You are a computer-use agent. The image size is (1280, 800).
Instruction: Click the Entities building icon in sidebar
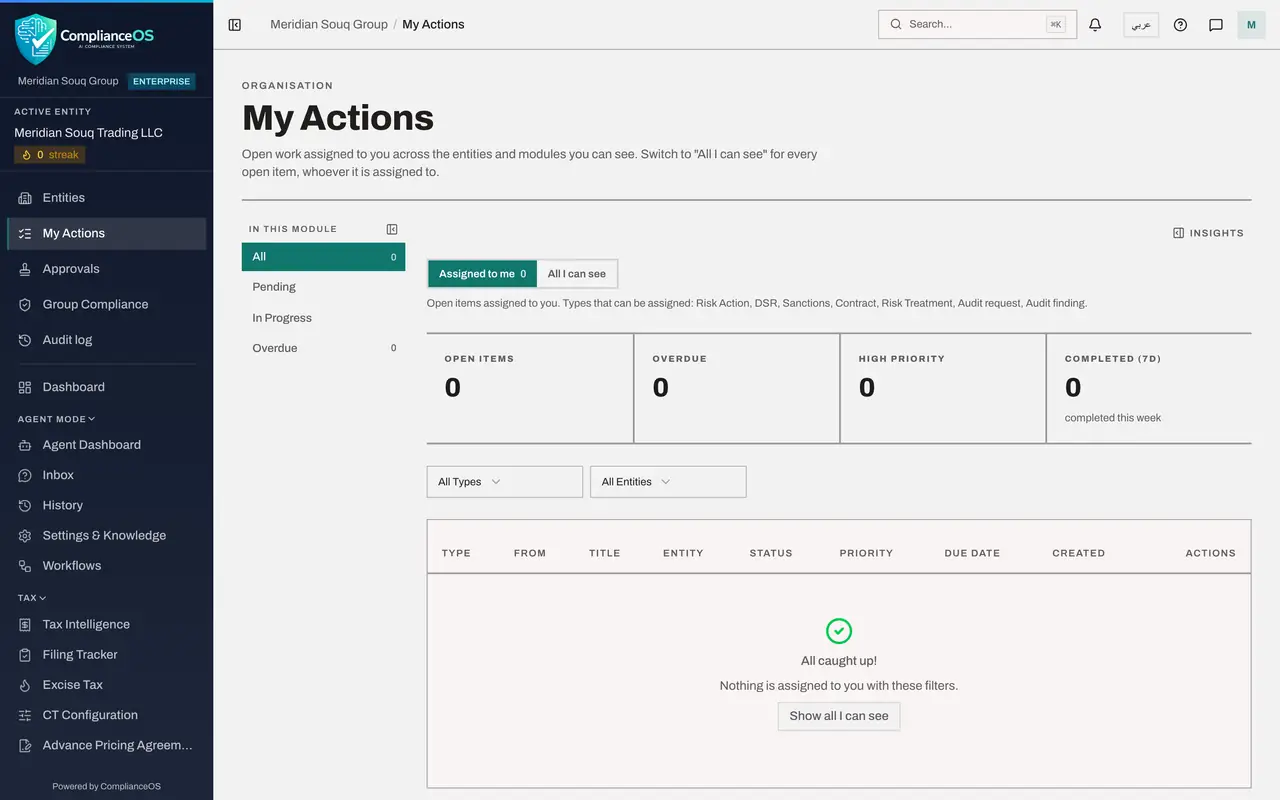[25, 198]
